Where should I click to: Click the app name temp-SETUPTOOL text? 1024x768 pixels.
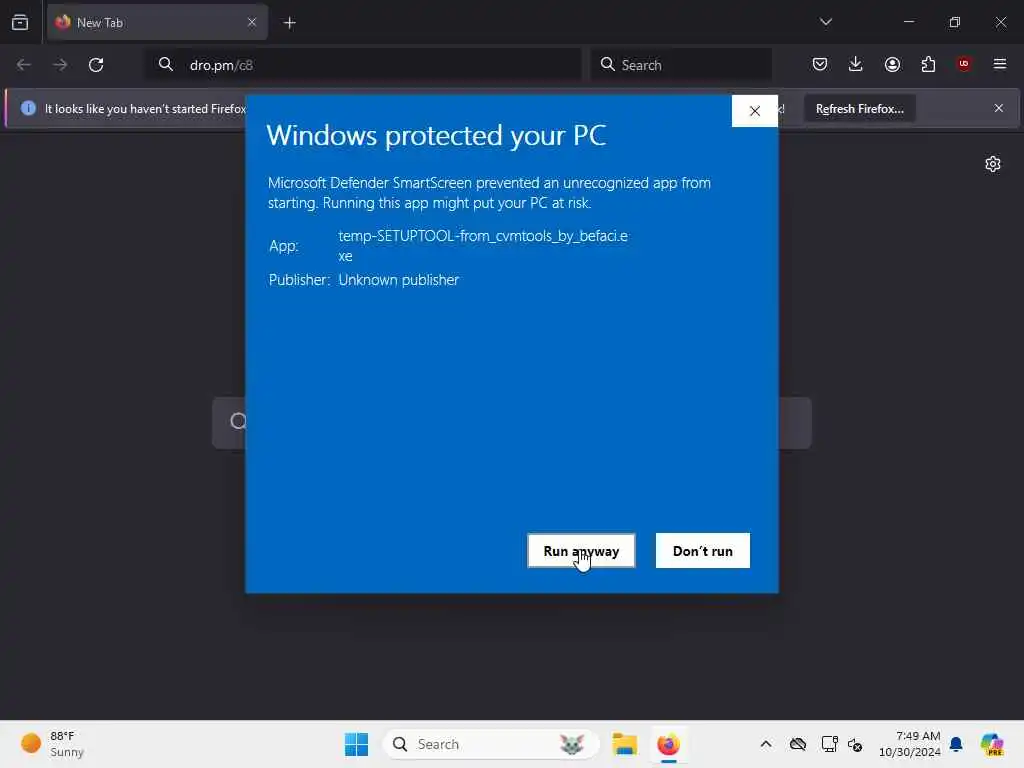pyautogui.click(x=483, y=246)
